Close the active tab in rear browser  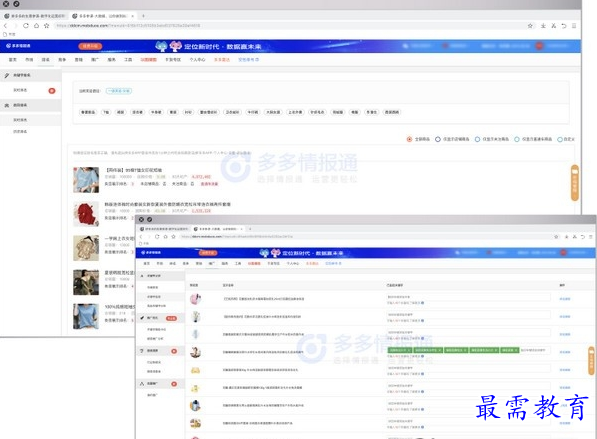(x=132, y=16)
